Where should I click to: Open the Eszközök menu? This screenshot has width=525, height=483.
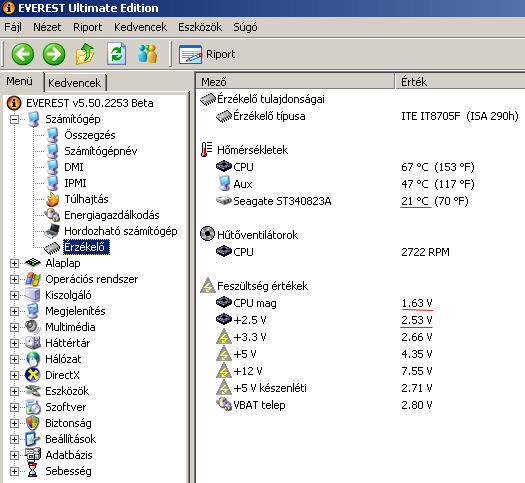[200, 27]
